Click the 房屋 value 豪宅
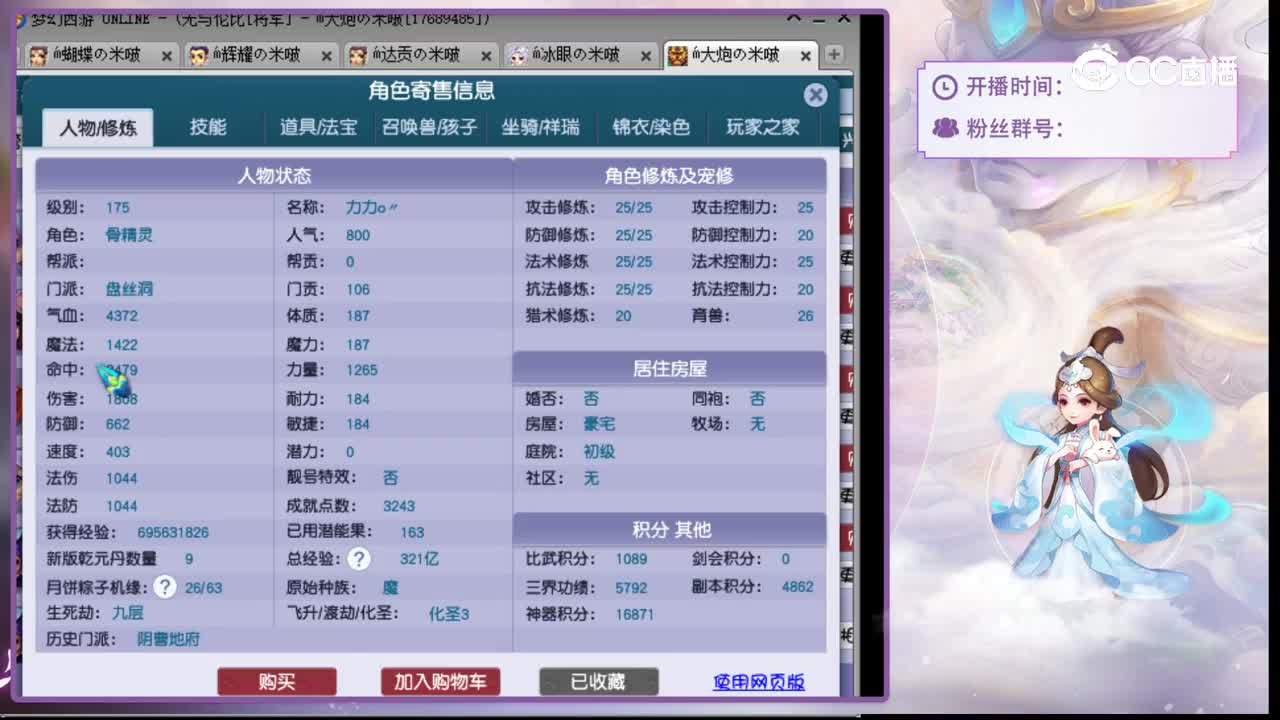Screen dimensions: 1280x720 [599, 425]
